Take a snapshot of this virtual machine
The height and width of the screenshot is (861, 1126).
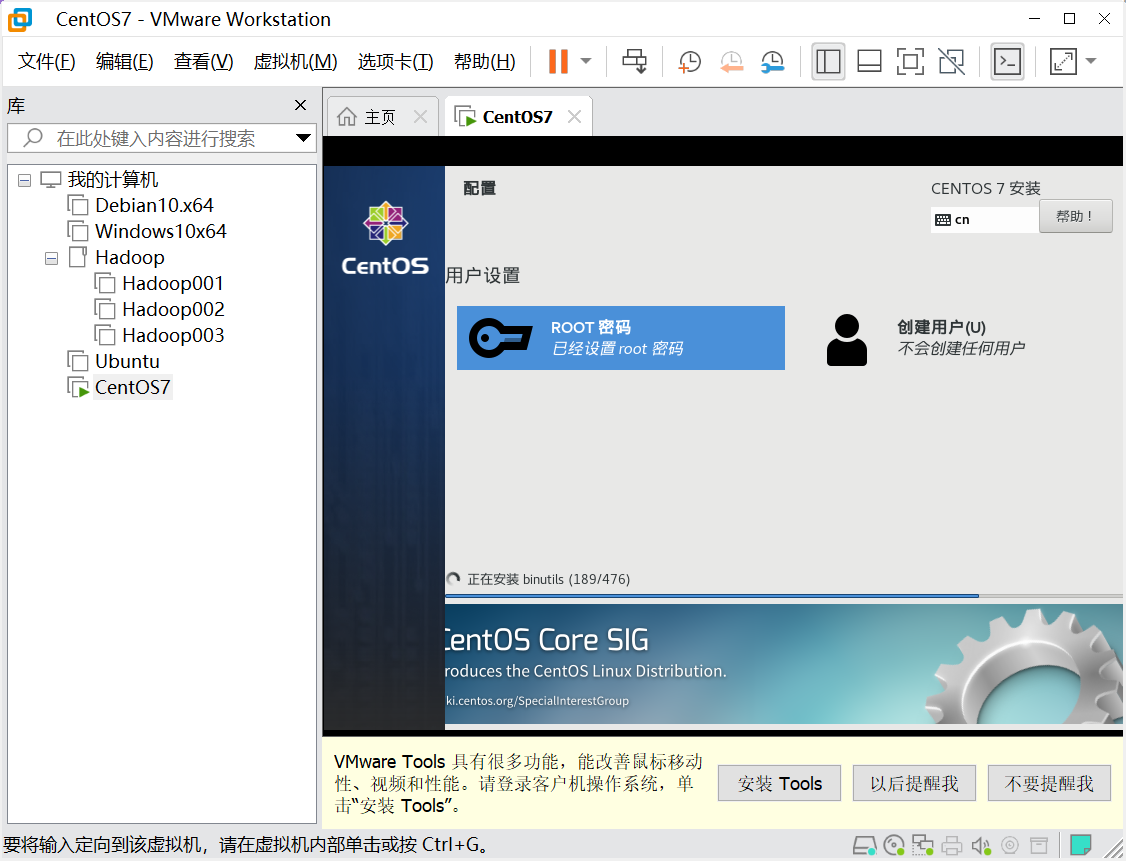689,62
